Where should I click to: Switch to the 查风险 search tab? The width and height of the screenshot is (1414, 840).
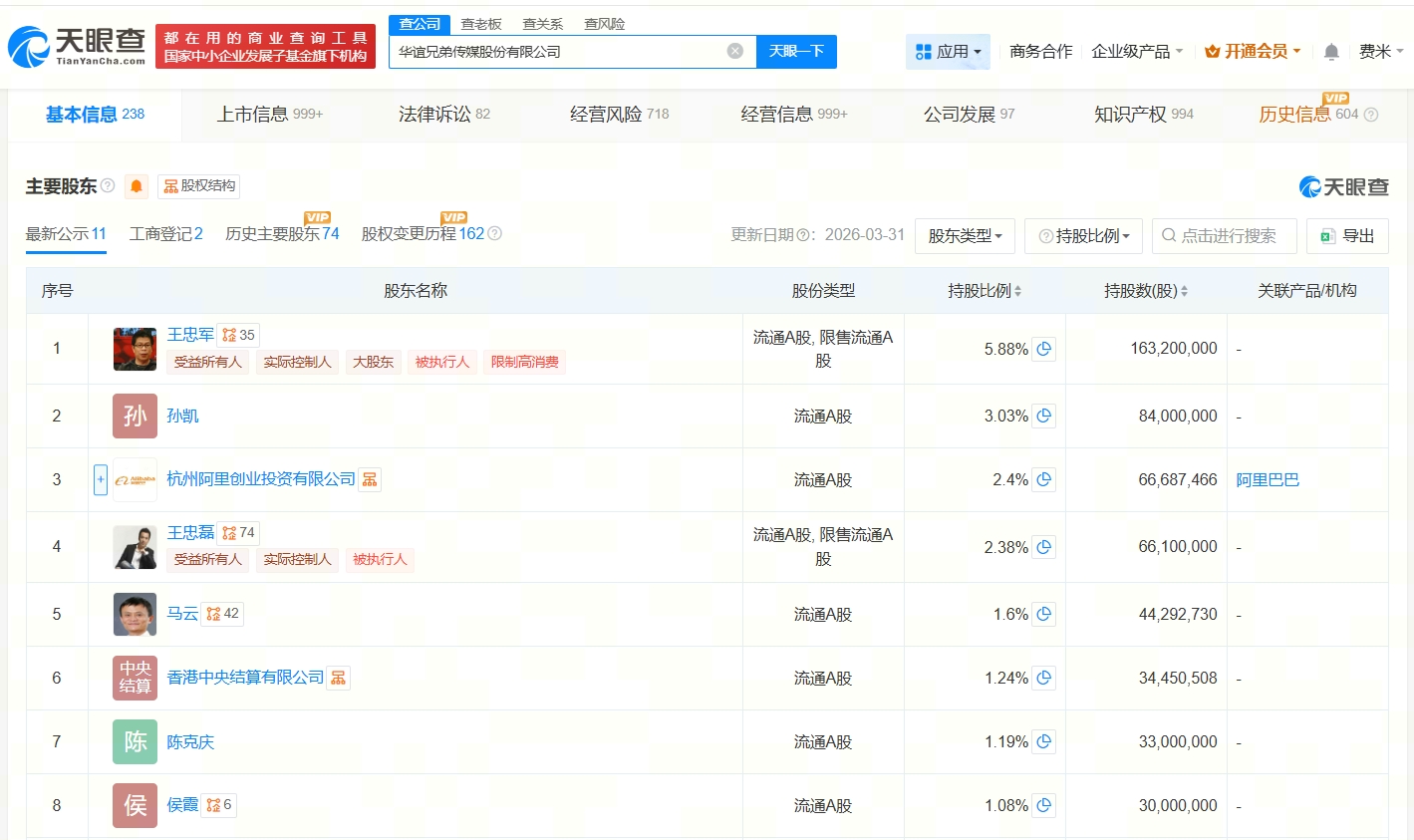tap(605, 24)
